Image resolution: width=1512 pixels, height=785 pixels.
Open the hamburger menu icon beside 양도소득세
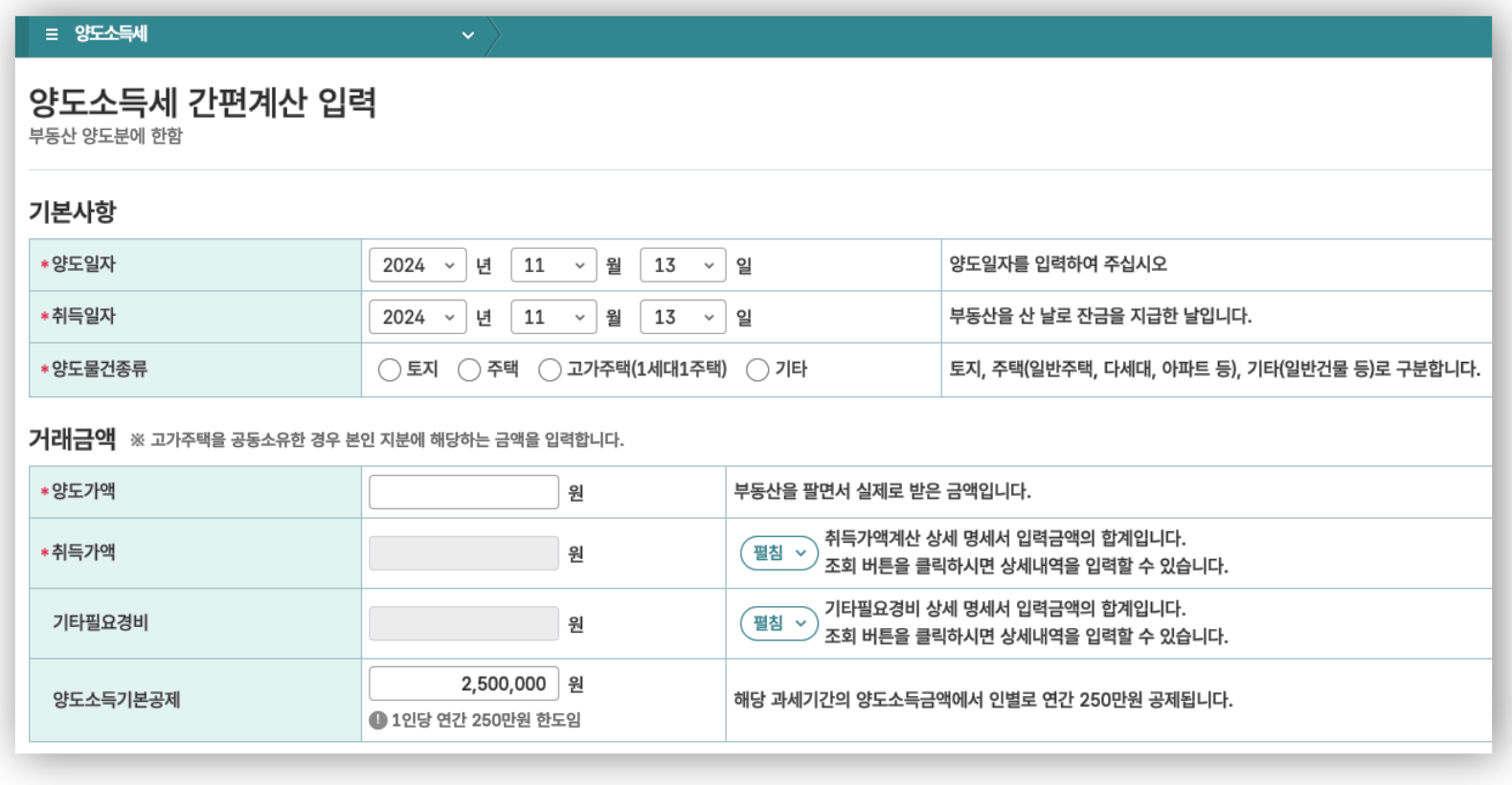tap(52, 34)
